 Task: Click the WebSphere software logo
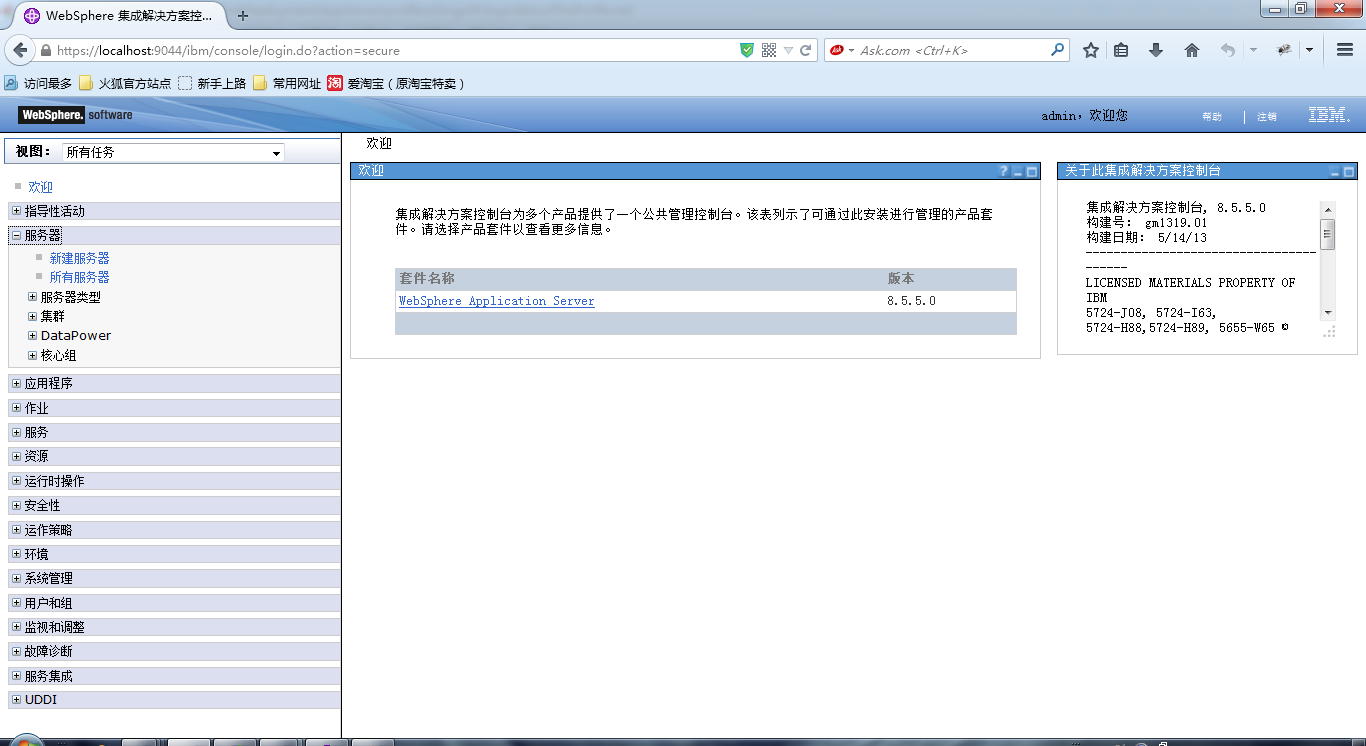77,115
